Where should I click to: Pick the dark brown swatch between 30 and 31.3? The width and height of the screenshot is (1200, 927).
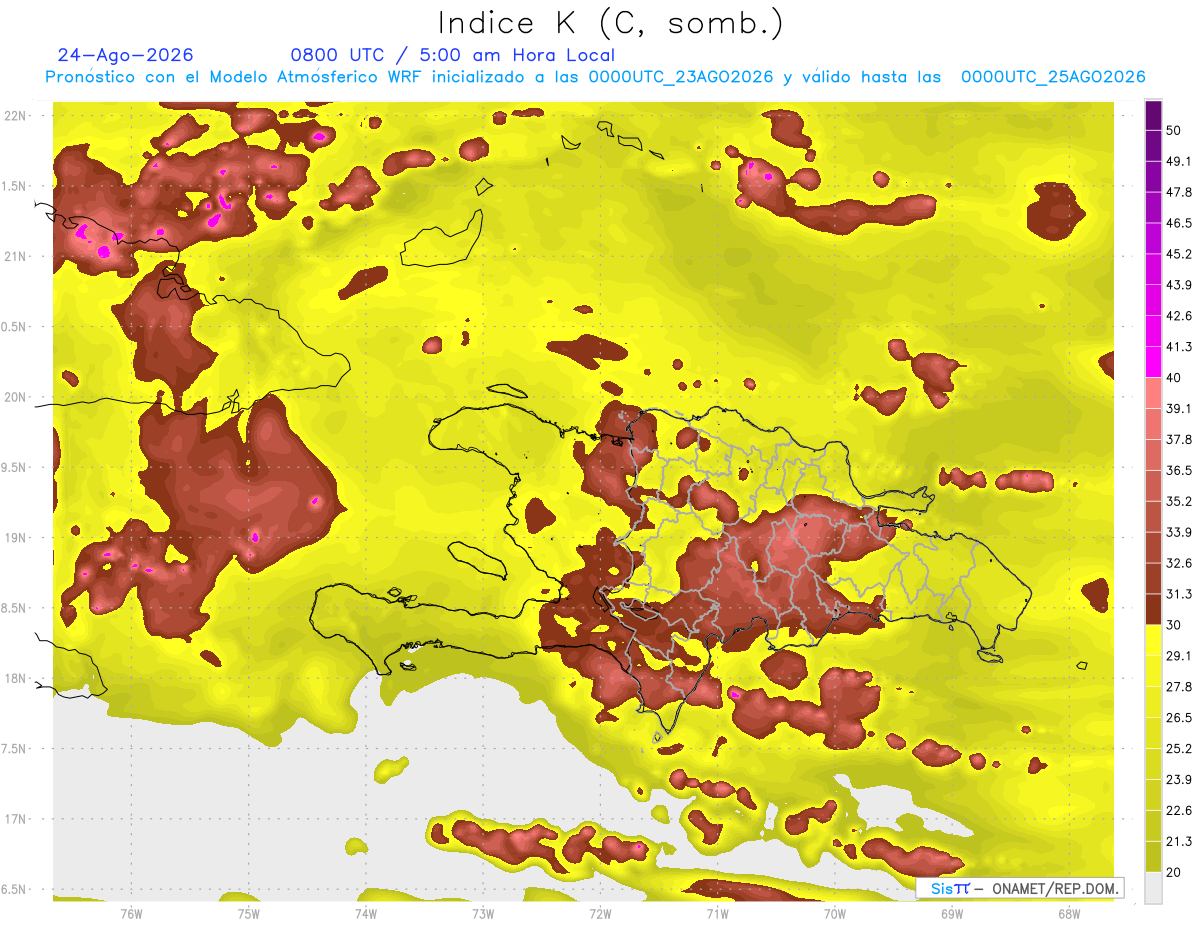point(1153,609)
